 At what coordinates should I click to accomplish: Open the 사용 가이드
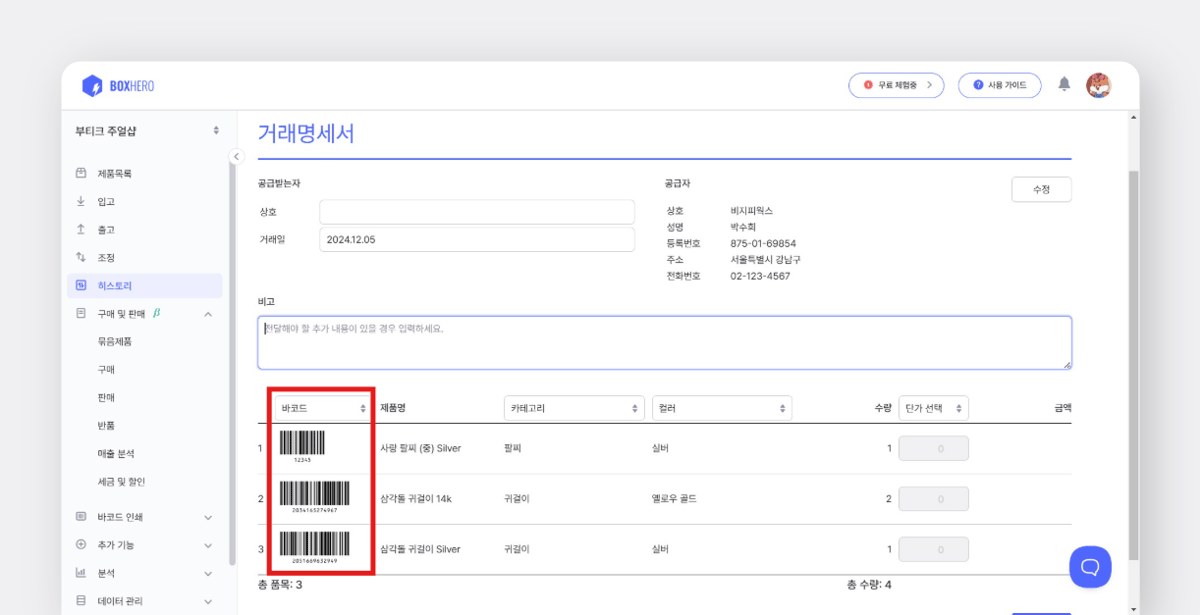999,85
